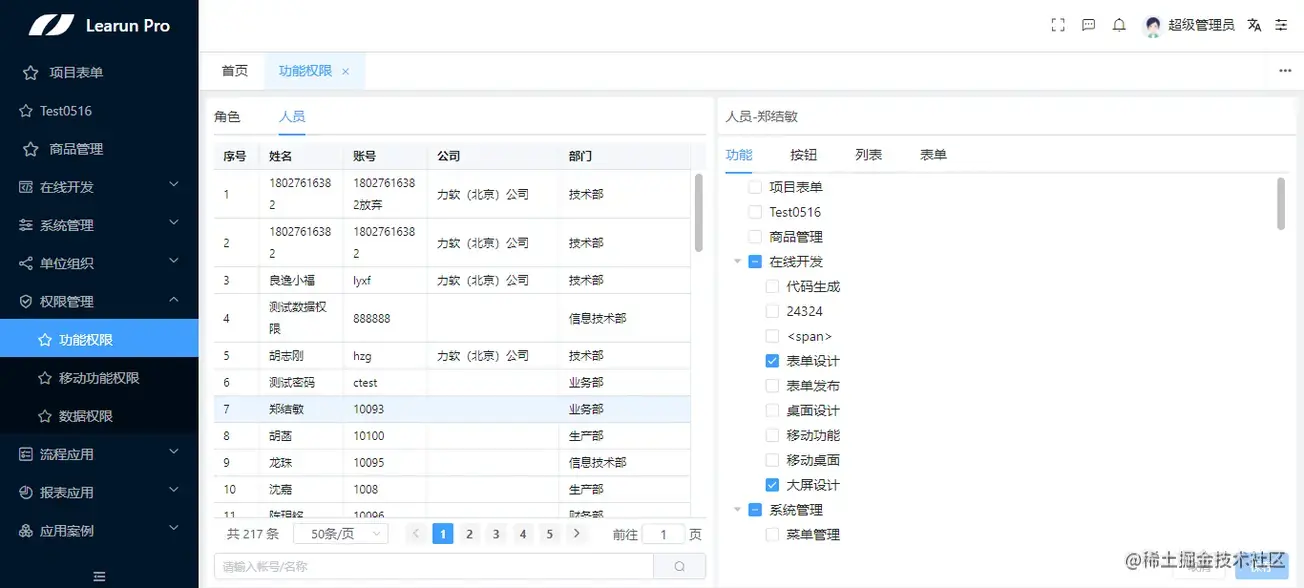
Task: Enable the 项目表单 checkbox in the tree
Action: (755, 187)
